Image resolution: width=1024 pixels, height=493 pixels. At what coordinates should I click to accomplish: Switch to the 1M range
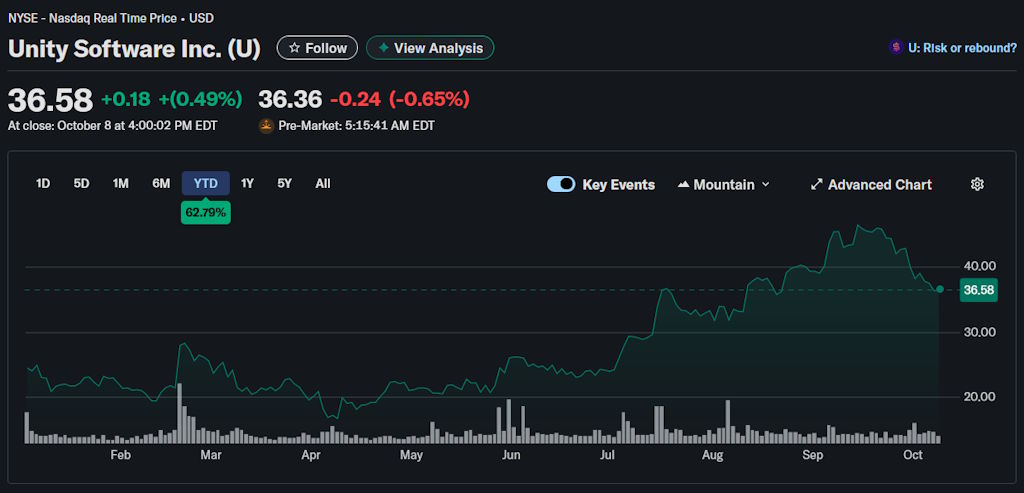point(121,183)
